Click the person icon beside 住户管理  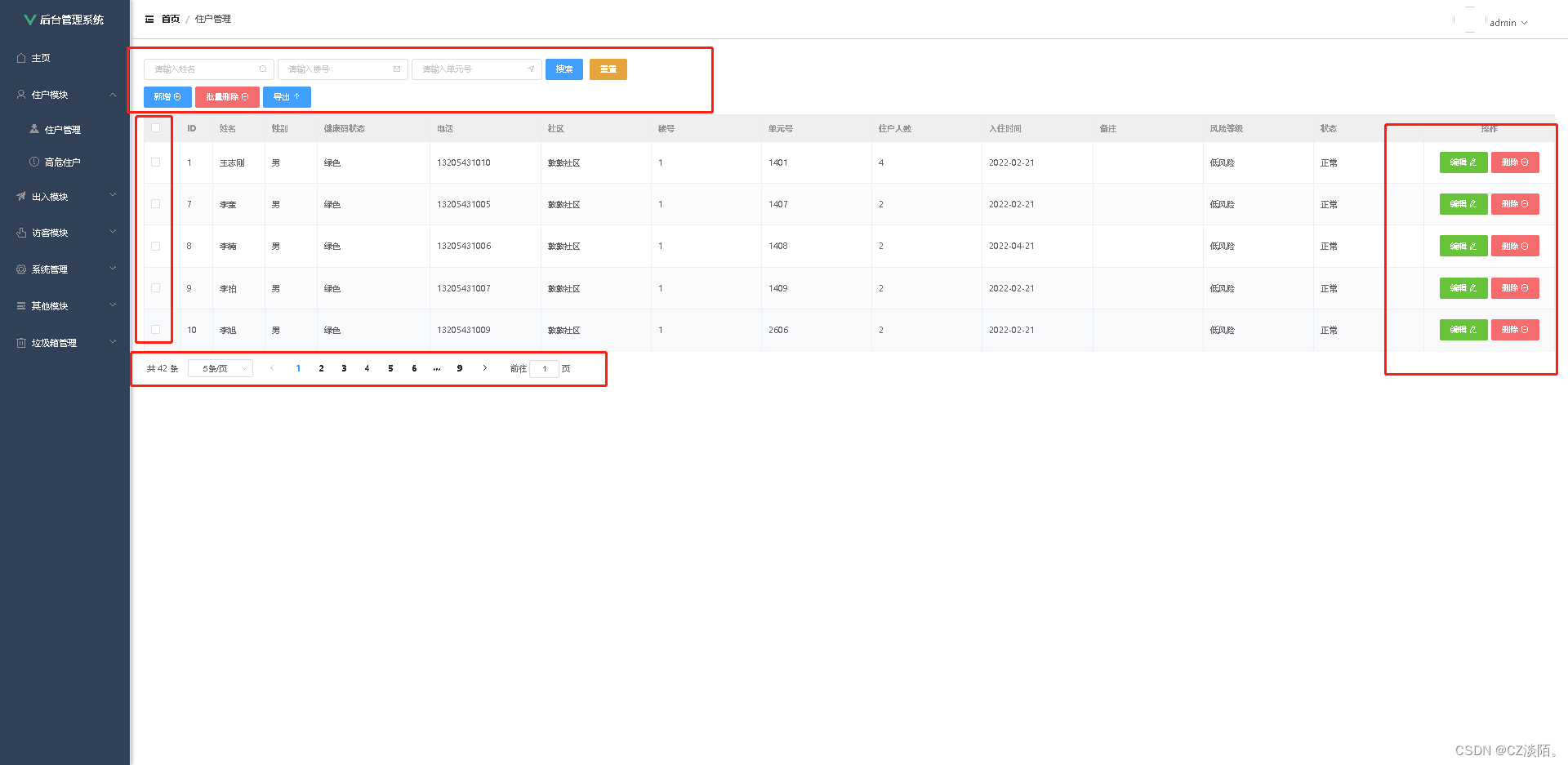[34, 129]
